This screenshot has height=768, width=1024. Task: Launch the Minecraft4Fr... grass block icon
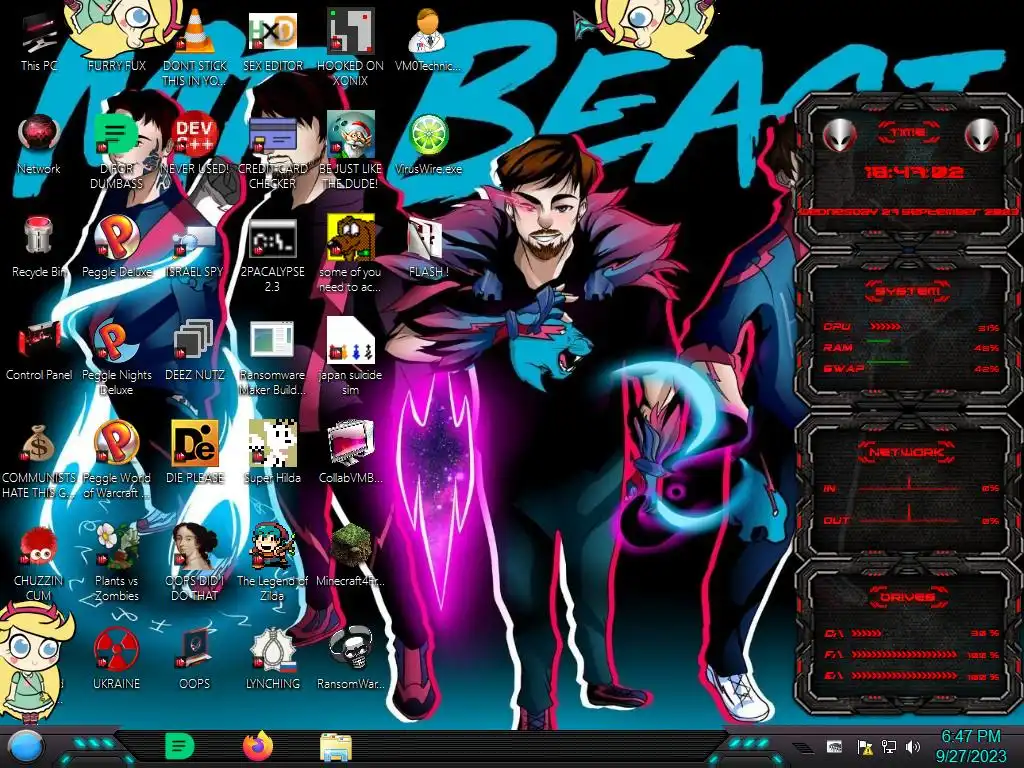tap(351, 546)
